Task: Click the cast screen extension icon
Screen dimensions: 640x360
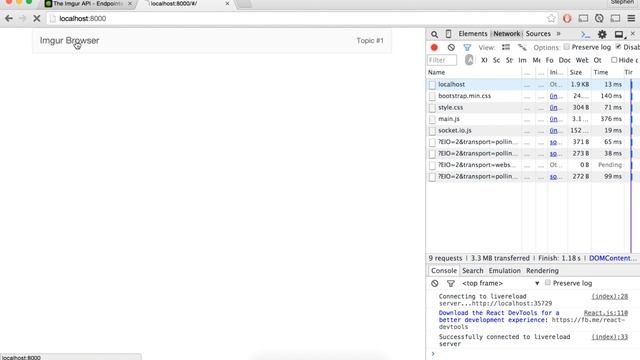Action: click(x=583, y=18)
